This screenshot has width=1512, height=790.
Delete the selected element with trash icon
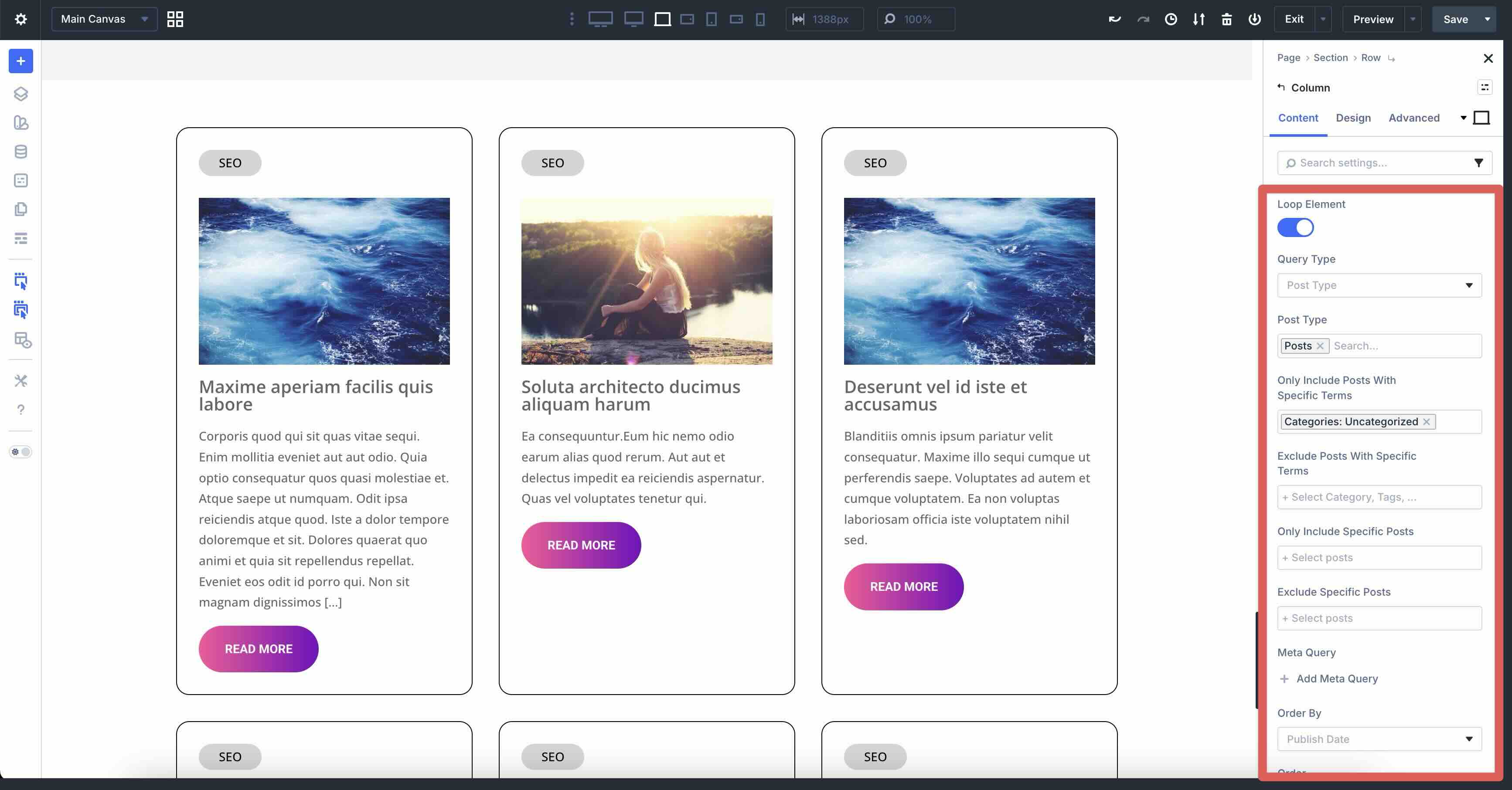1227,19
